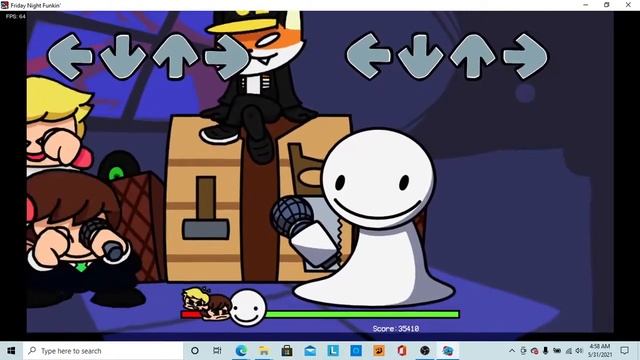
Task: Open the clock showing 4:58 AM
Action: tap(600, 351)
